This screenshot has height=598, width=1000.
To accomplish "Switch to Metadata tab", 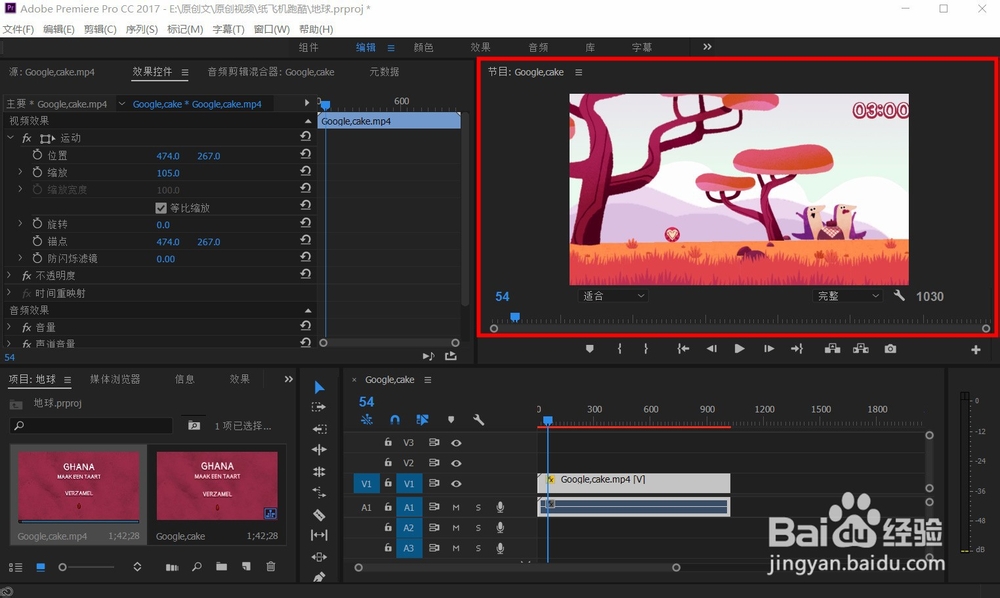I will tap(384, 71).
